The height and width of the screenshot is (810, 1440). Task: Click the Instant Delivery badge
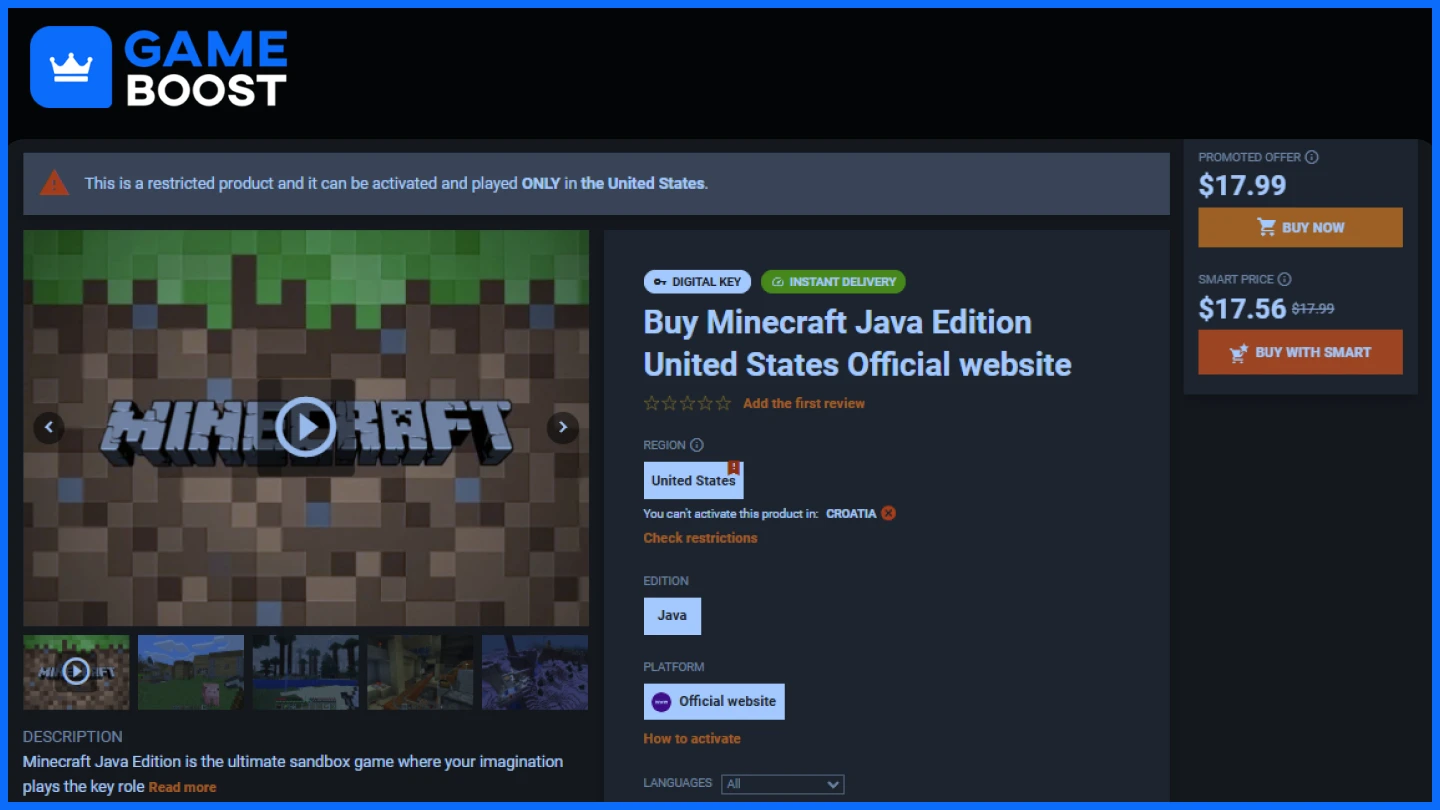pyautogui.click(x=833, y=282)
